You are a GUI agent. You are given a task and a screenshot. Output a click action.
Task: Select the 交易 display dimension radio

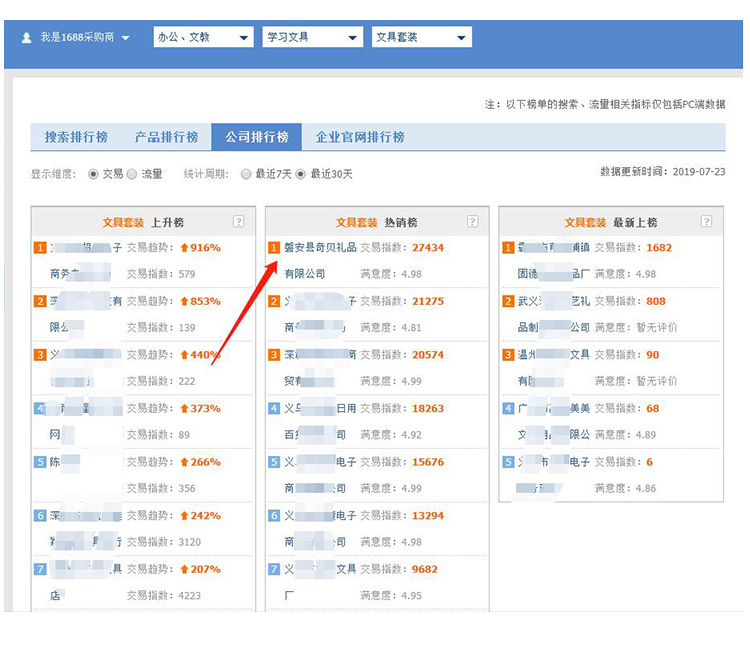pyautogui.click(x=94, y=174)
